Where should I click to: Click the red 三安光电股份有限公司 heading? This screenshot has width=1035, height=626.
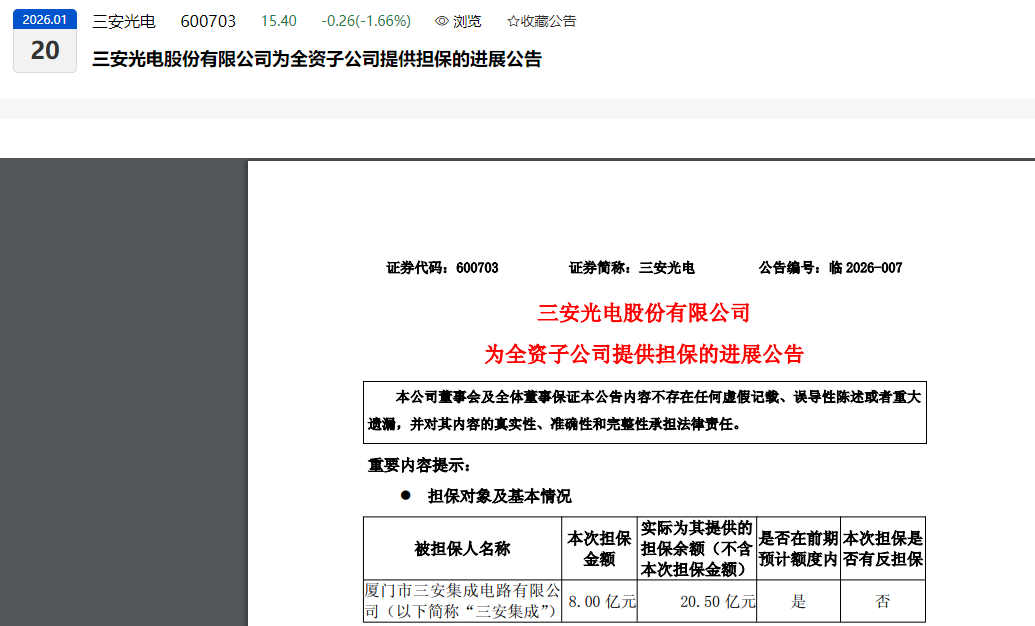click(x=644, y=312)
